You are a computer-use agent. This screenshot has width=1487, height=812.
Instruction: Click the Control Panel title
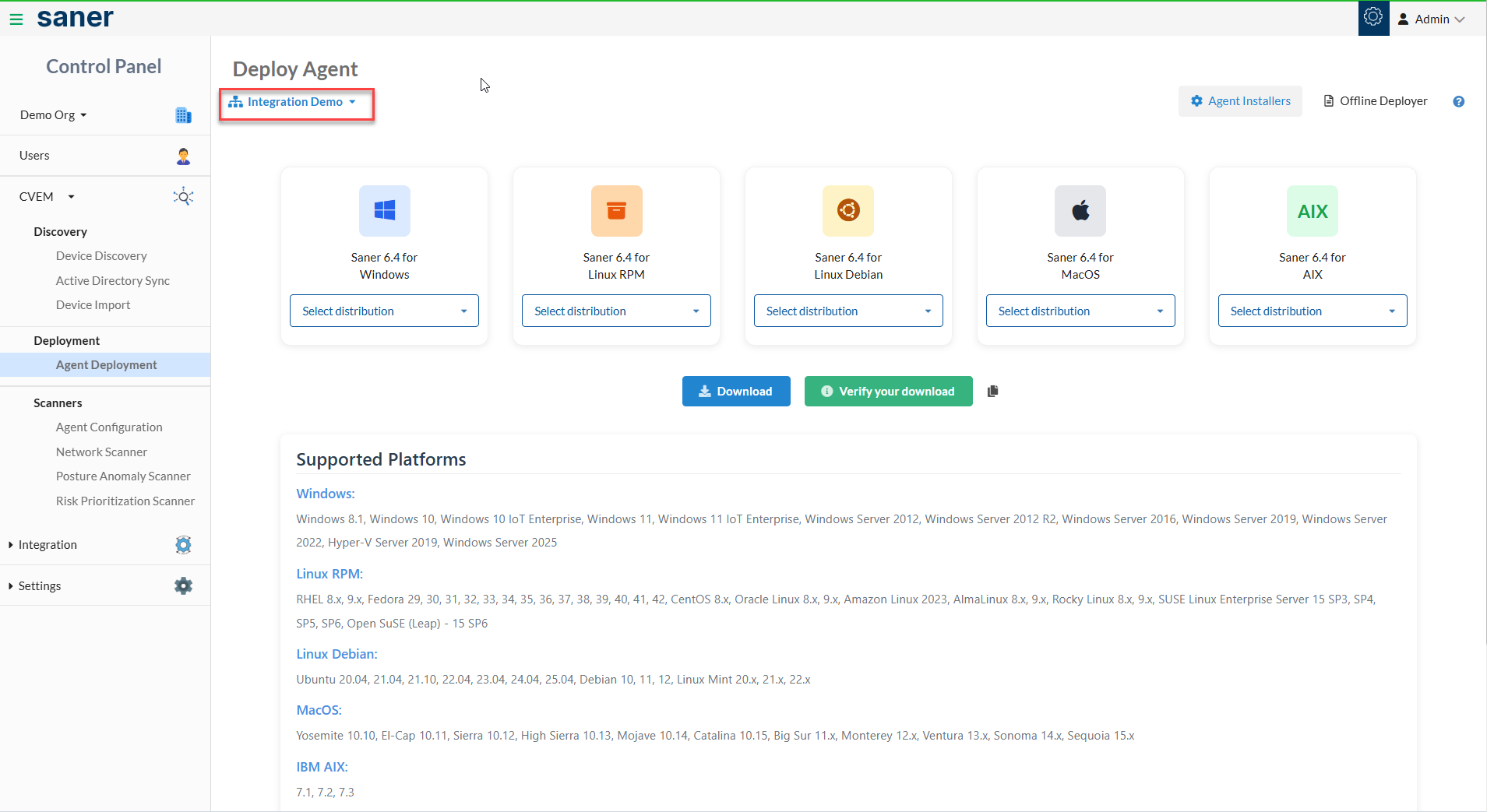click(104, 67)
